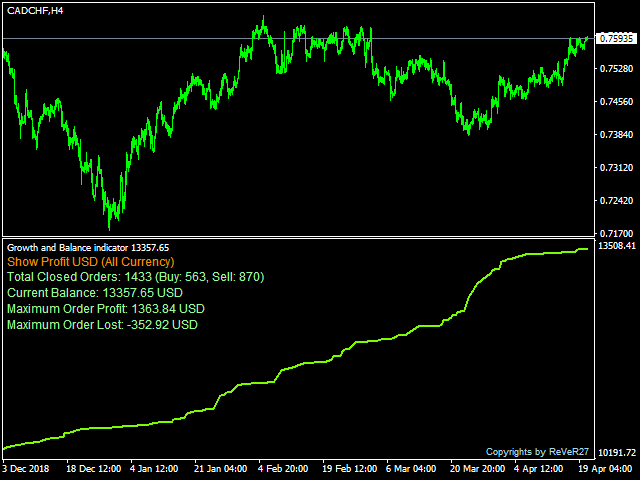Click the 19 Feb 12:00 time label
The image size is (640, 480).
(349, 469)
